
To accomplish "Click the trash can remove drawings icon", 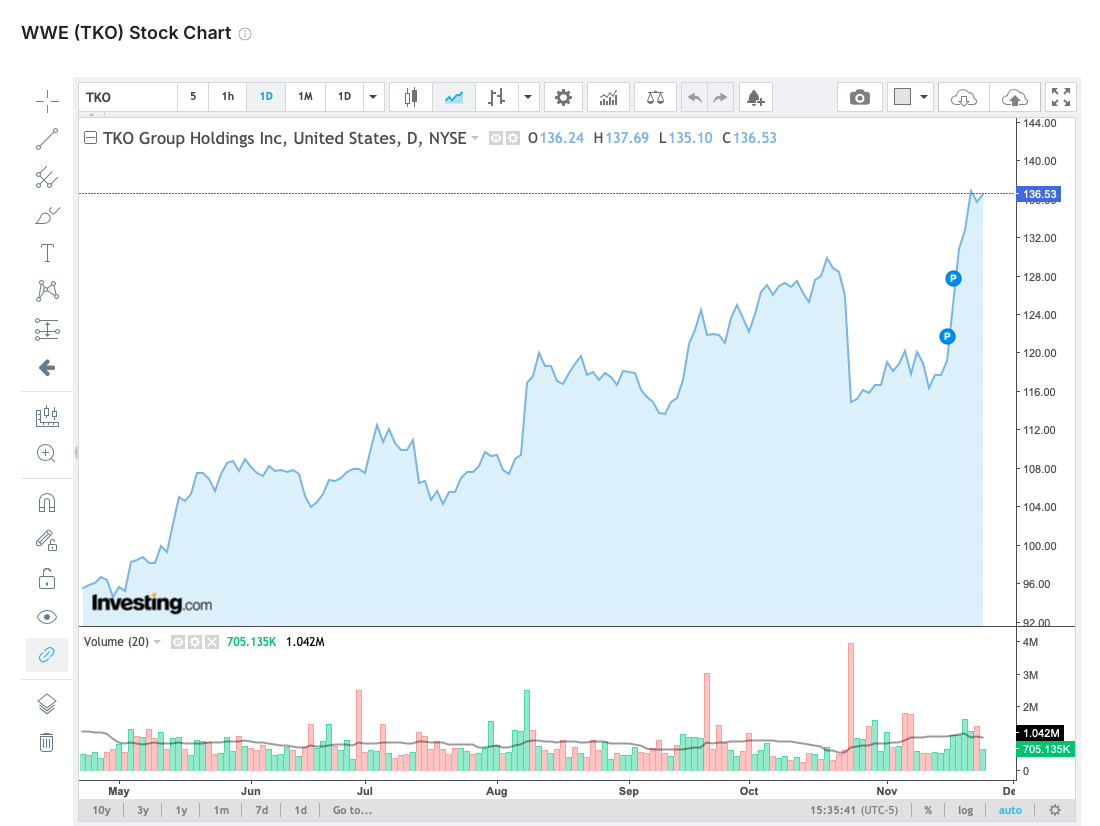I will coord(47,742).
